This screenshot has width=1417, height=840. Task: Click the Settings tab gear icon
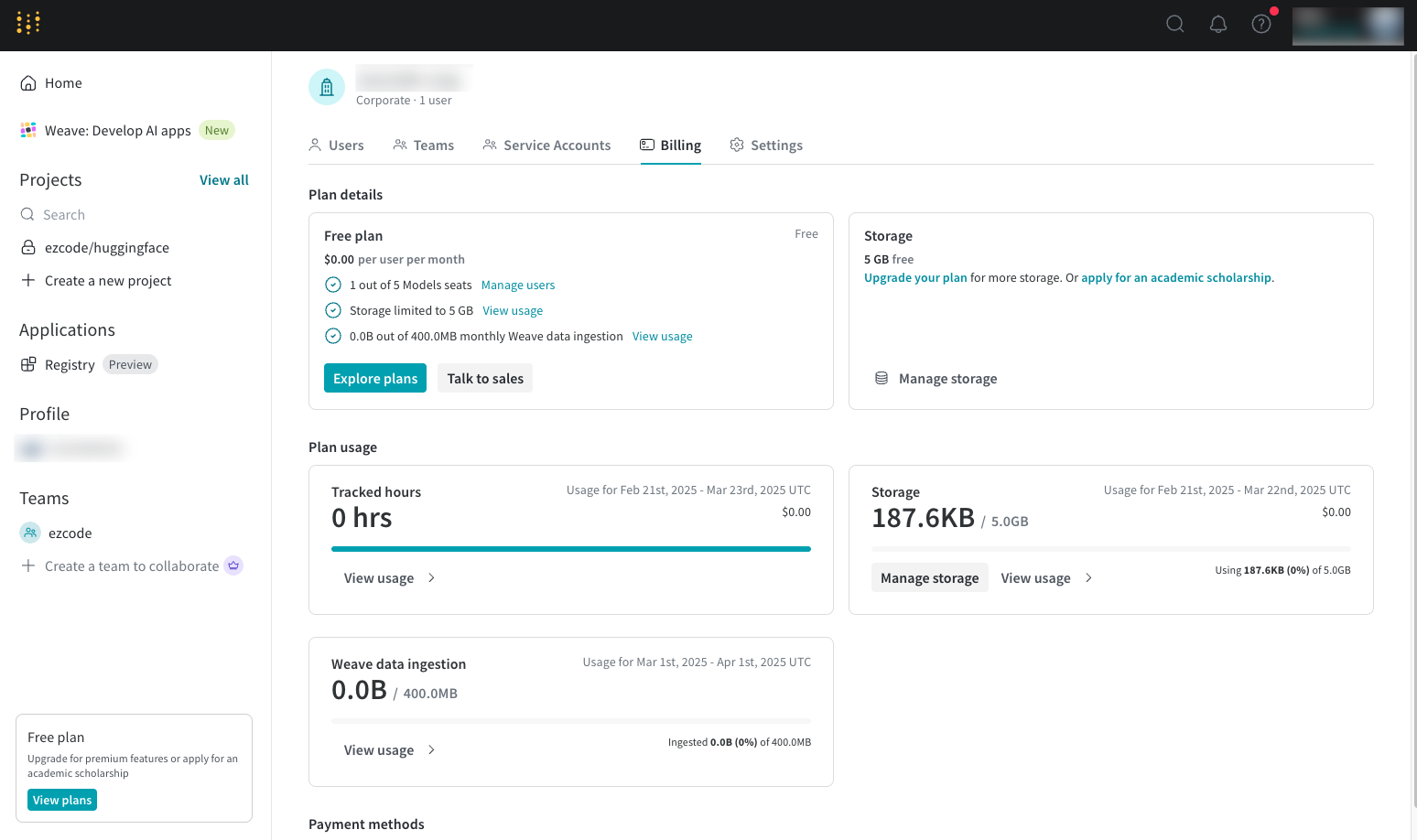pyautogui.click(x=737, y=145)
